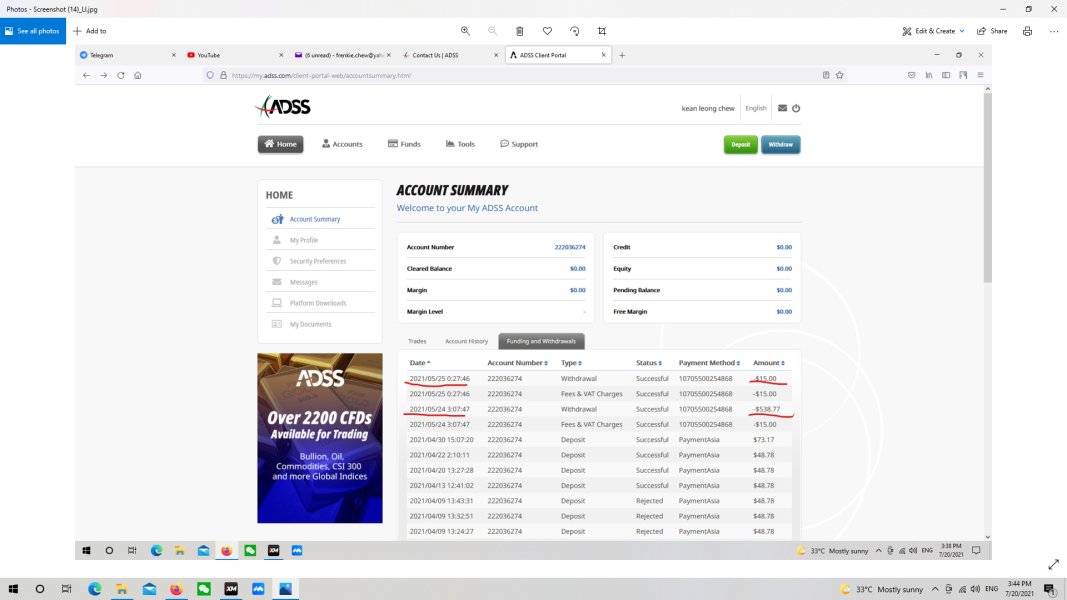Click account number 222036274 link in summary
The image size is (1067, 600).
point(570,247)
